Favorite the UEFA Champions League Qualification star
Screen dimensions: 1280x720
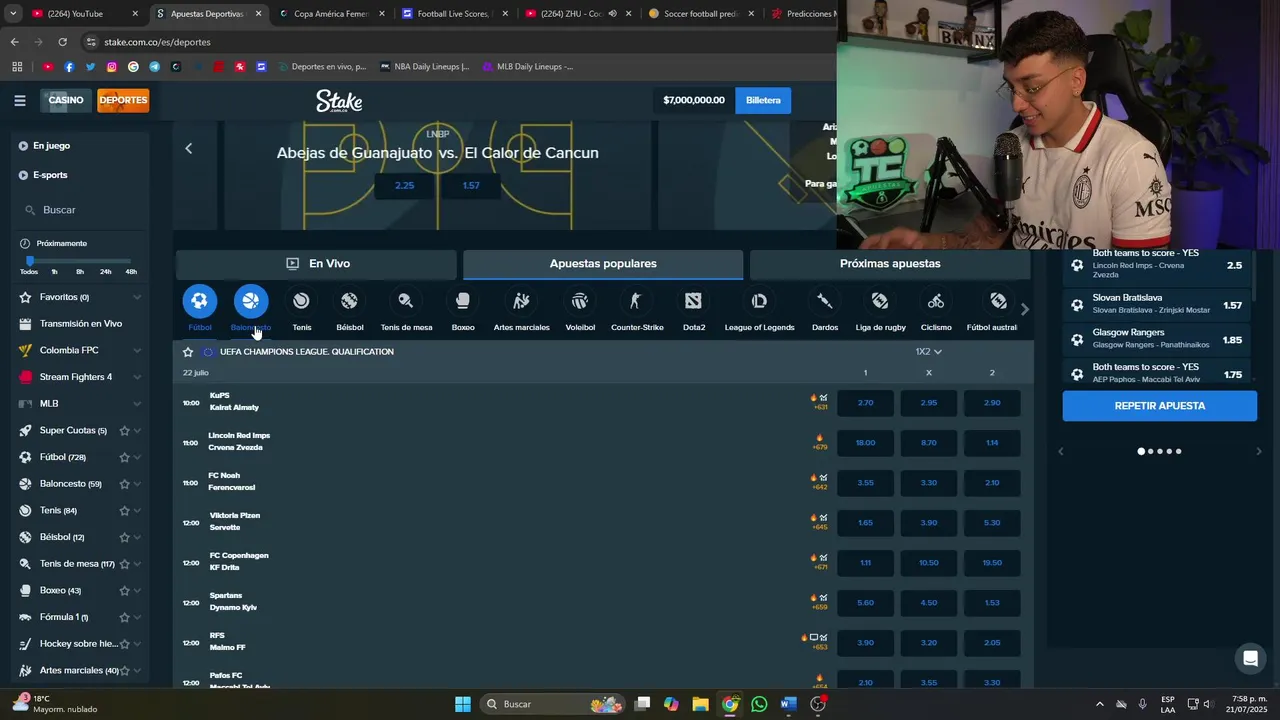coord(188,352)
